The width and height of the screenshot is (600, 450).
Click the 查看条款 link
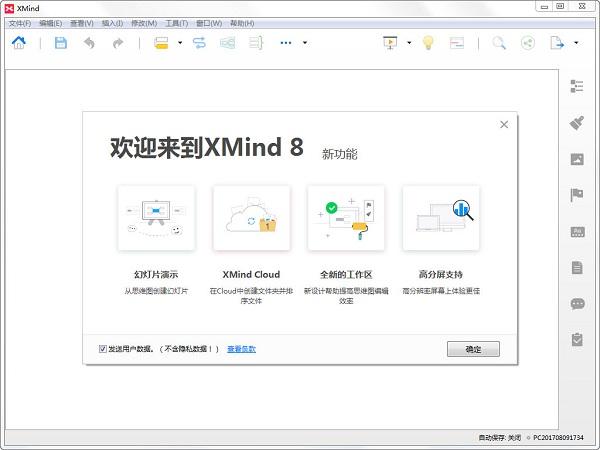pos(241,349)
